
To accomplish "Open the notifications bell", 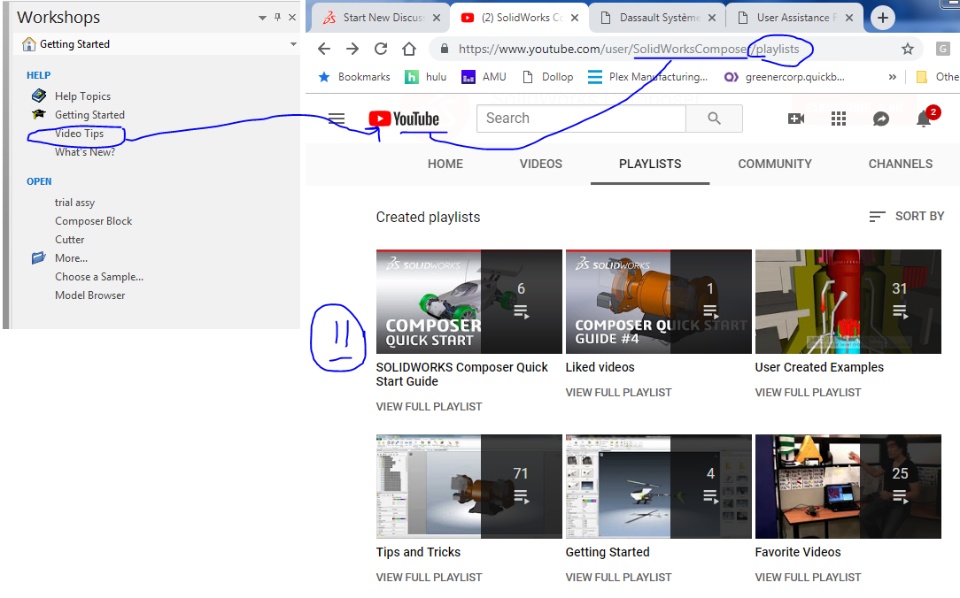I will (x=924, y=118).
